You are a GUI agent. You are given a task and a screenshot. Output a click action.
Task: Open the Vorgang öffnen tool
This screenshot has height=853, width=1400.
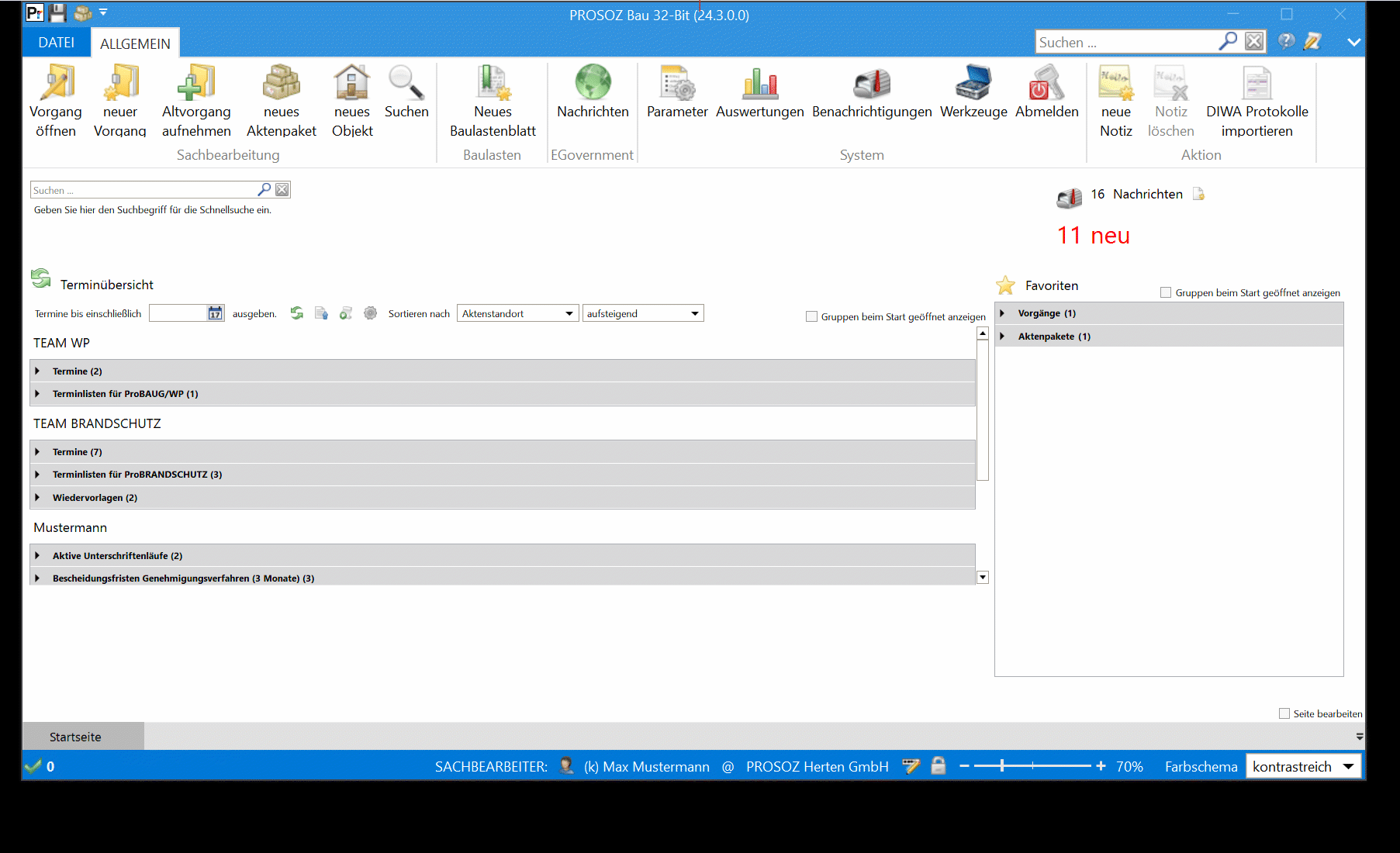pyautogui.click(x=56, y=102)
